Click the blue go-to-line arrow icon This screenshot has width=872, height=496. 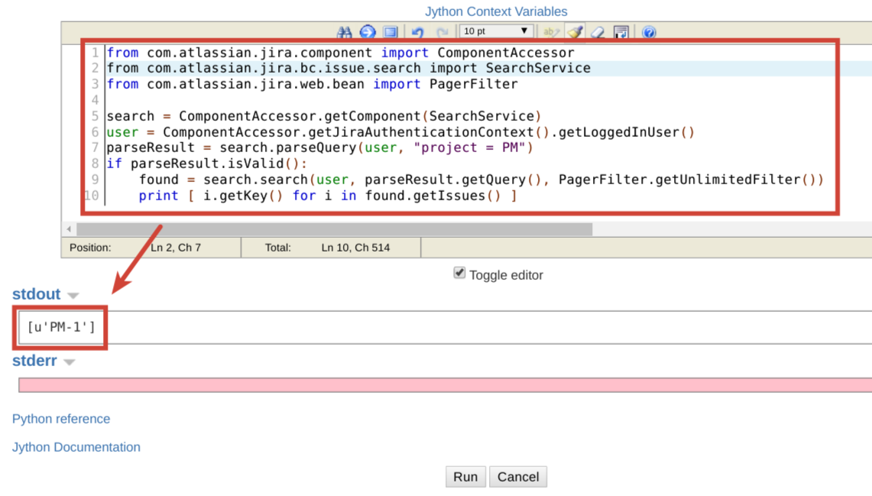point(367,32)
